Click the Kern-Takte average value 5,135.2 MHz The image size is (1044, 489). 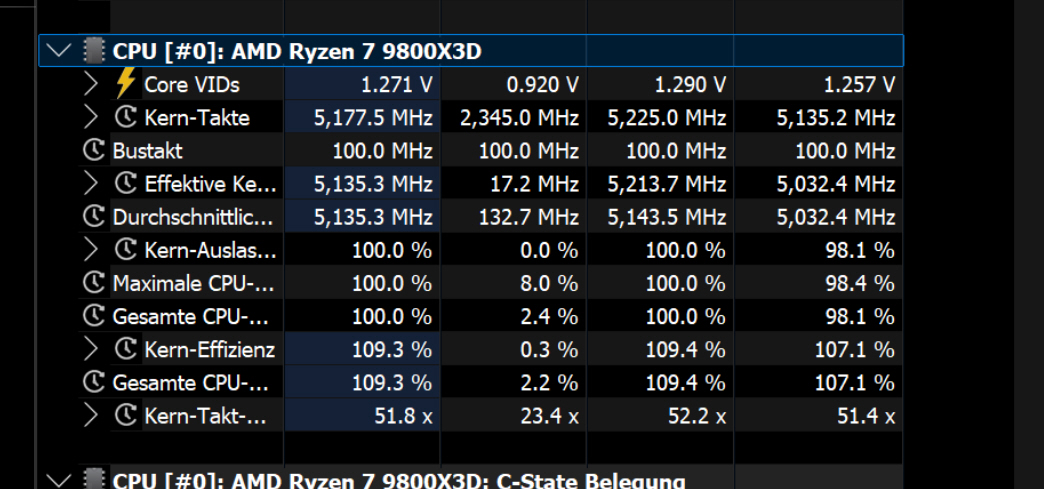[x=836, y=118]
